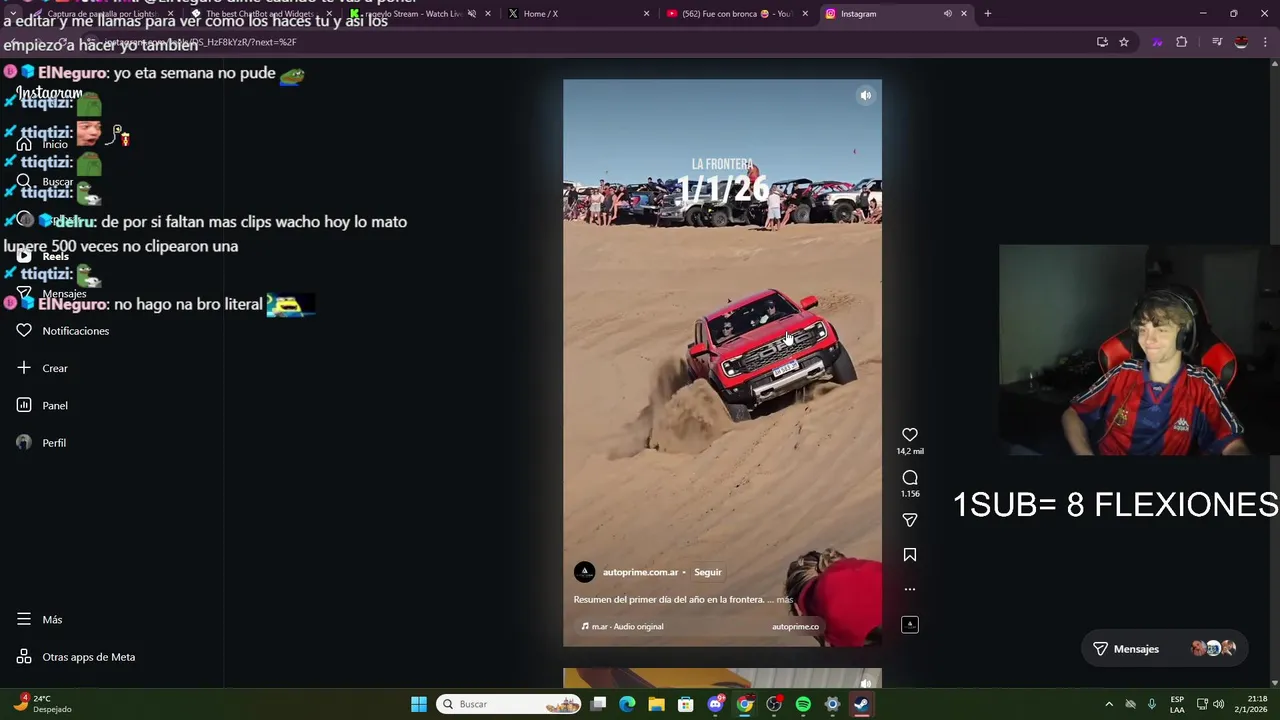Go to Instagram Inicio in the sidebar

click(43, 144)
